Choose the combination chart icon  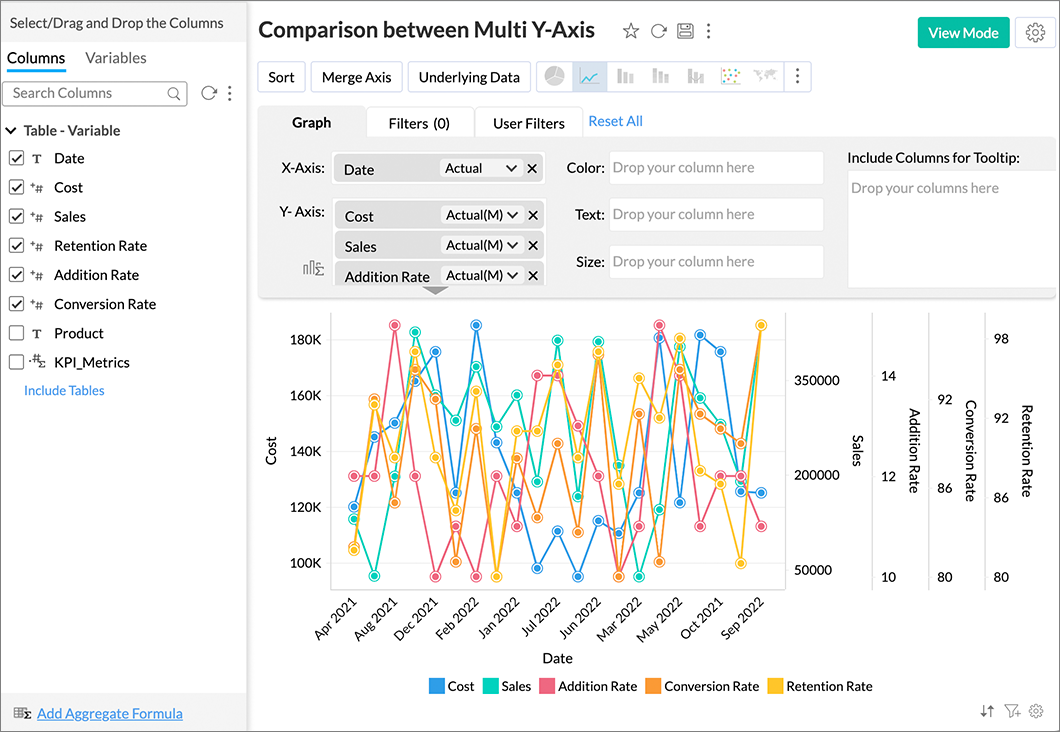696,76
